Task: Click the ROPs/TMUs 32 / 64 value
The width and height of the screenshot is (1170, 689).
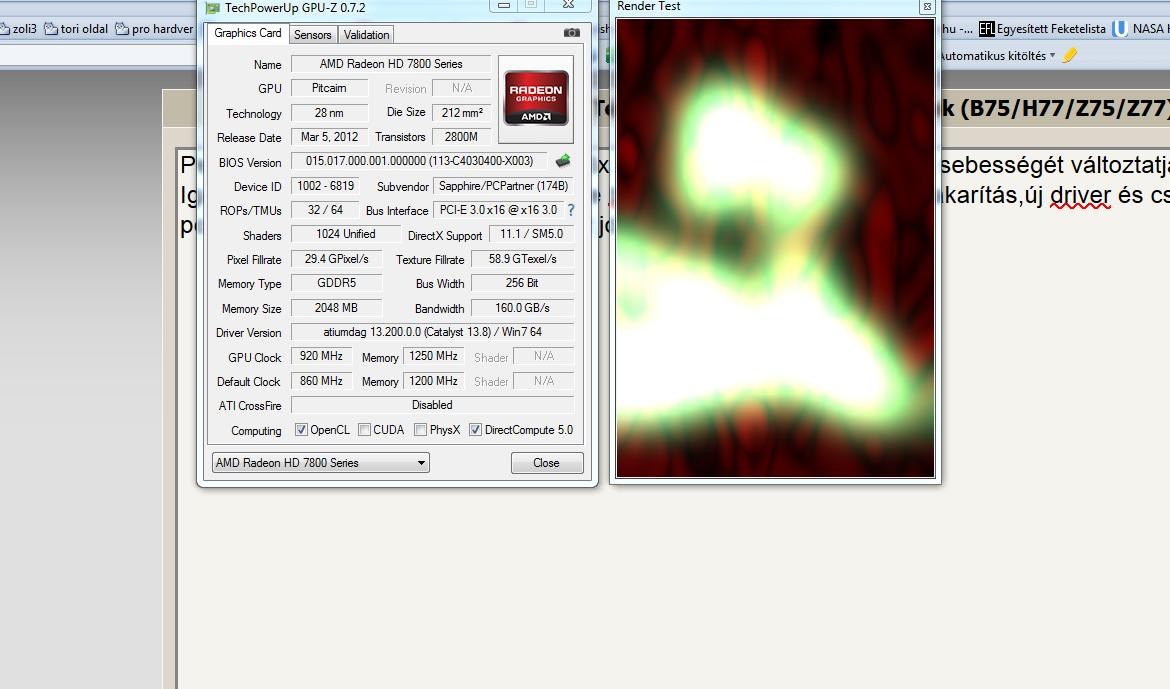Action: pyautogui.click(x=325, y=211)
